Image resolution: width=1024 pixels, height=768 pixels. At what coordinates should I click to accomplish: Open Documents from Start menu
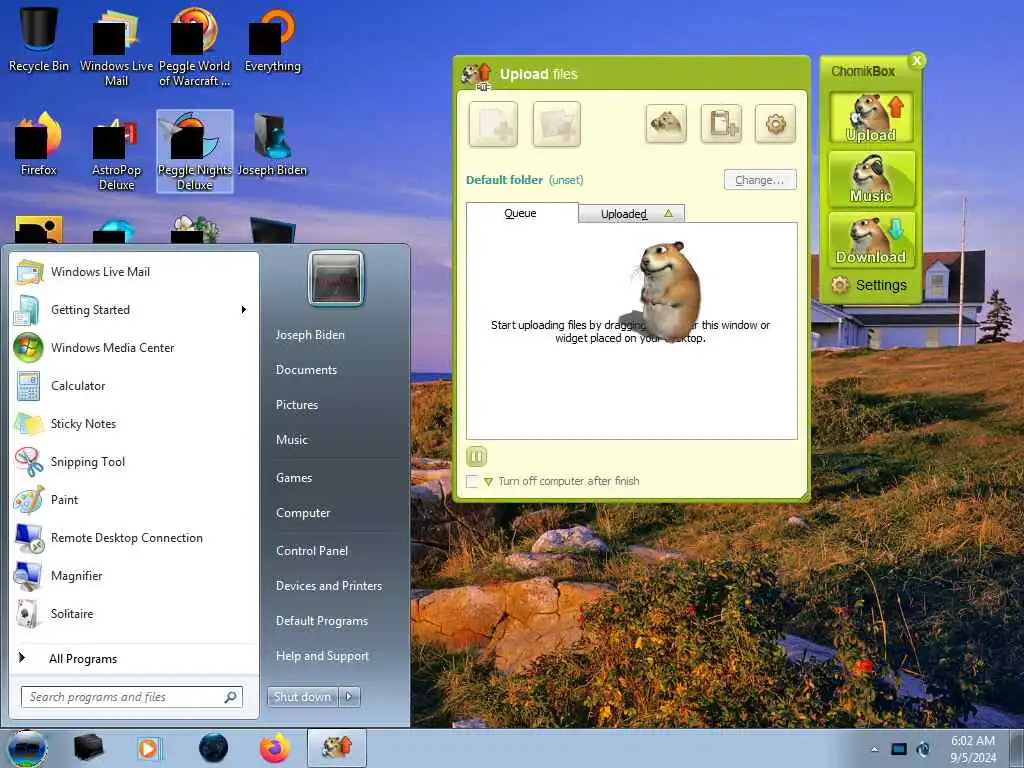[x=306, y=370]
